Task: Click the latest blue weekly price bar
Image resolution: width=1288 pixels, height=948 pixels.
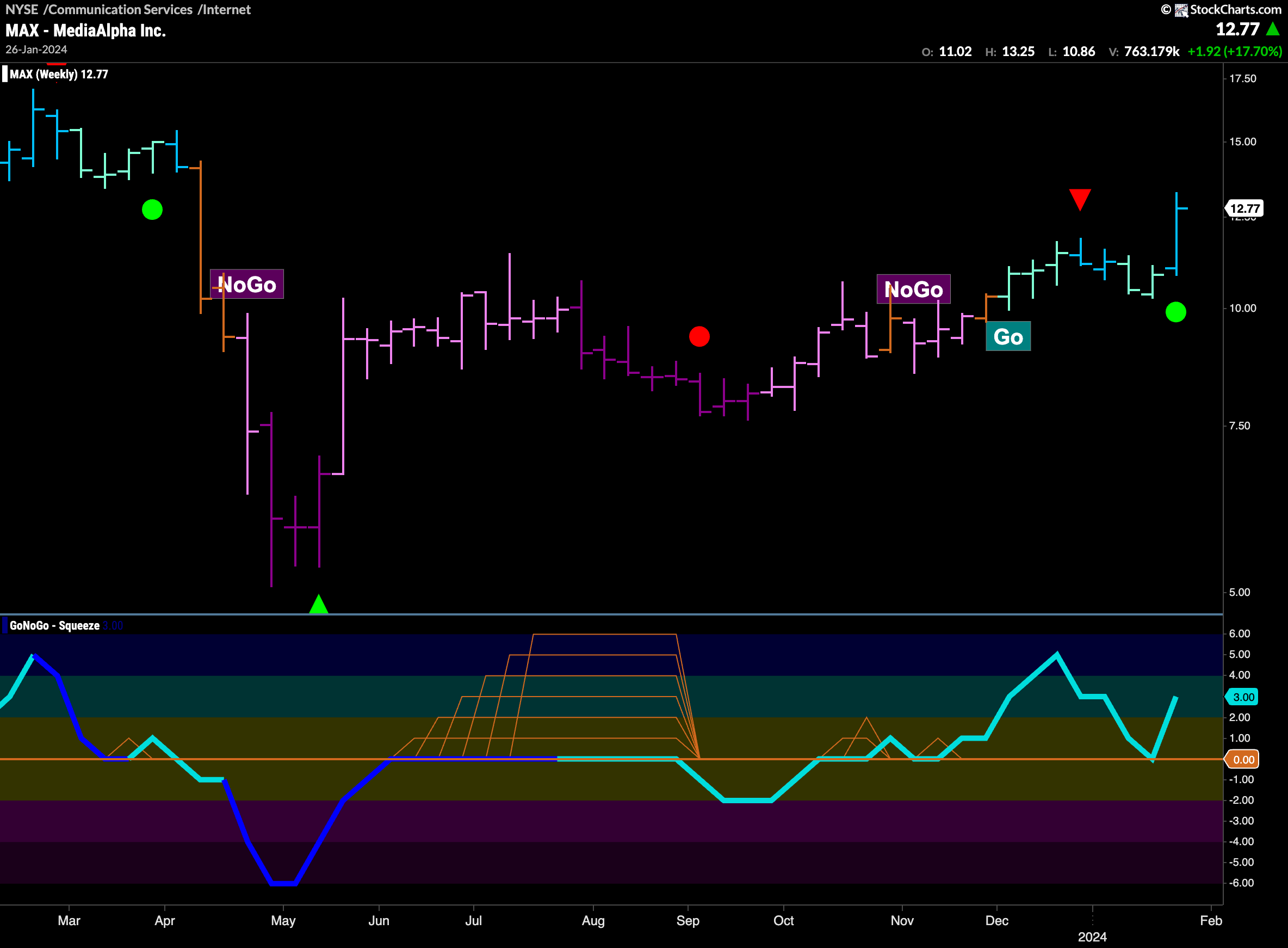Action: click(1176, 234)
